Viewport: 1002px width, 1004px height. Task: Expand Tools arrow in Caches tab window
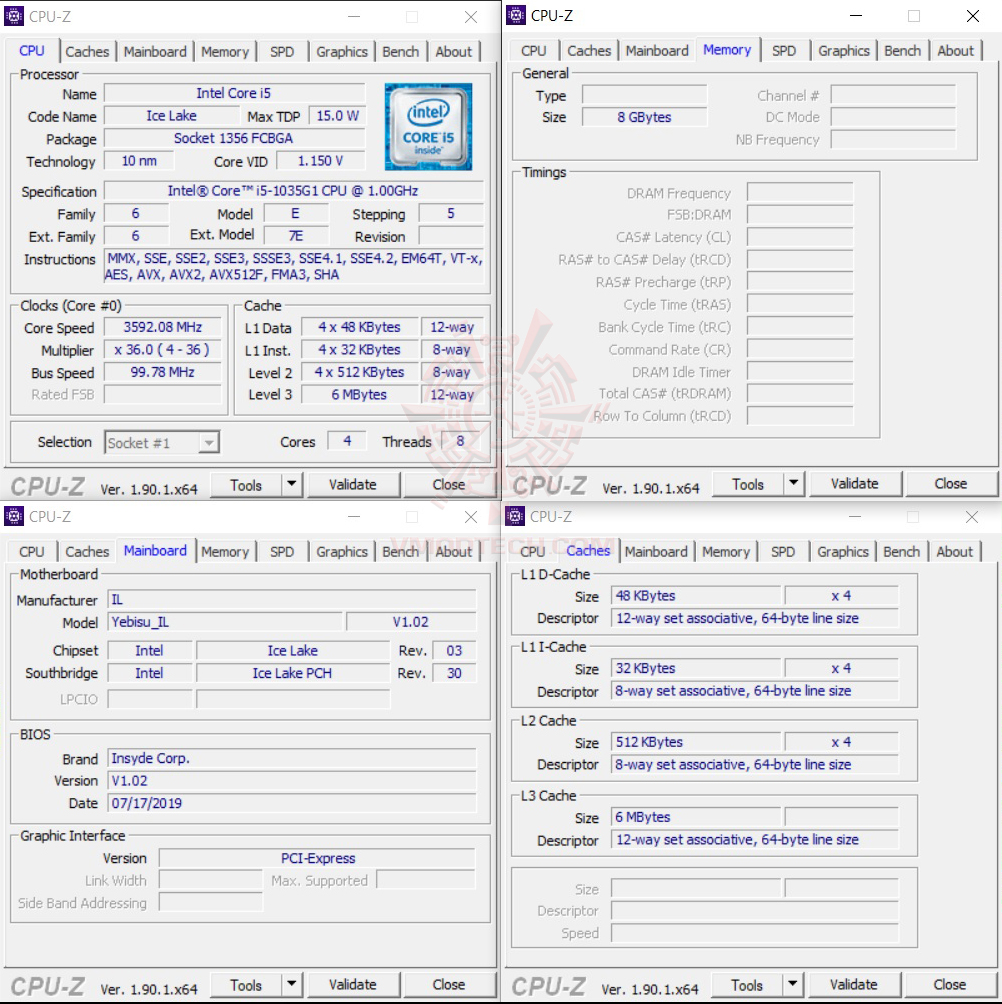pos(793,984)
